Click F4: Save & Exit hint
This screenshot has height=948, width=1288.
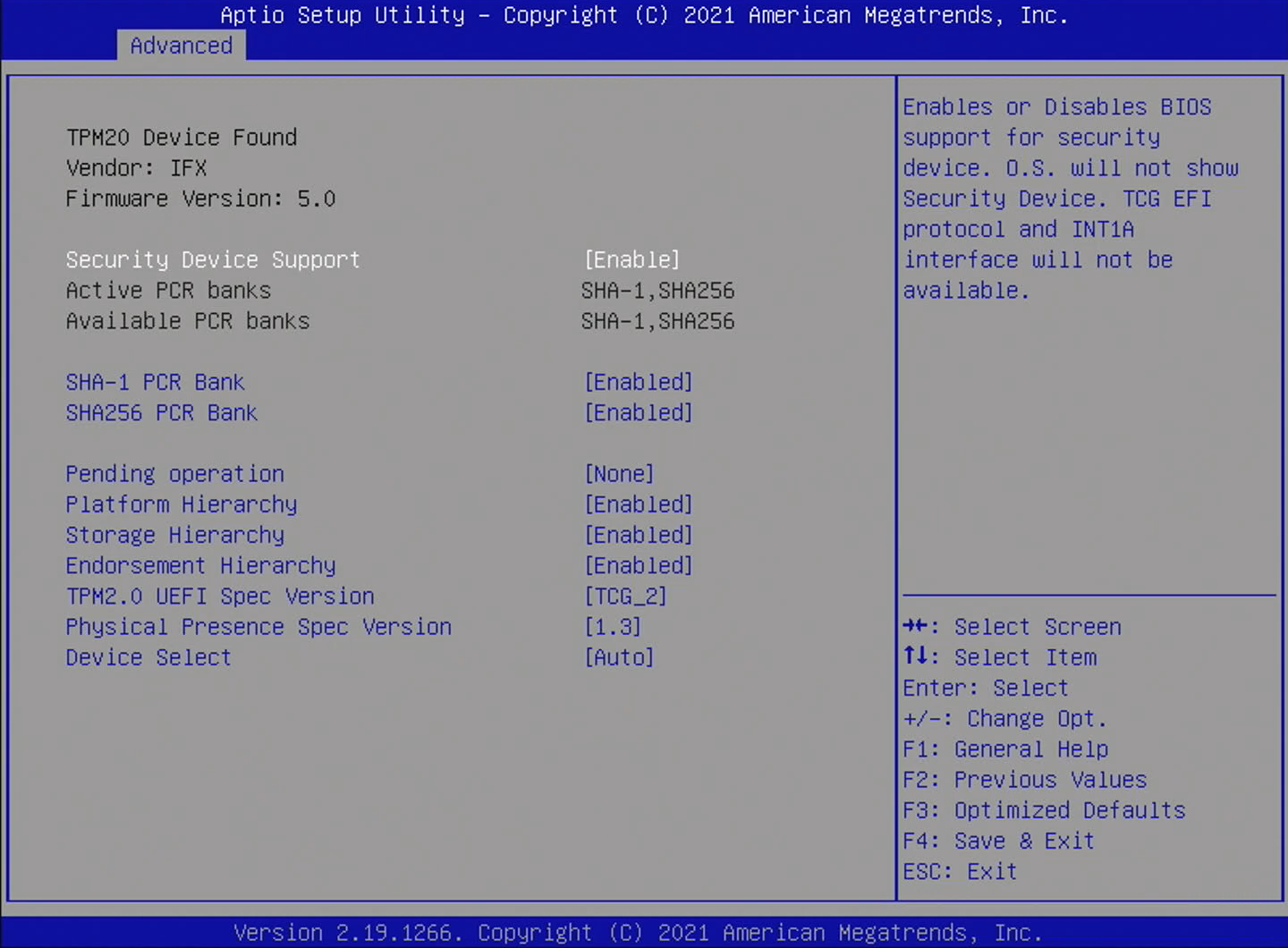[x=998, y=842]
